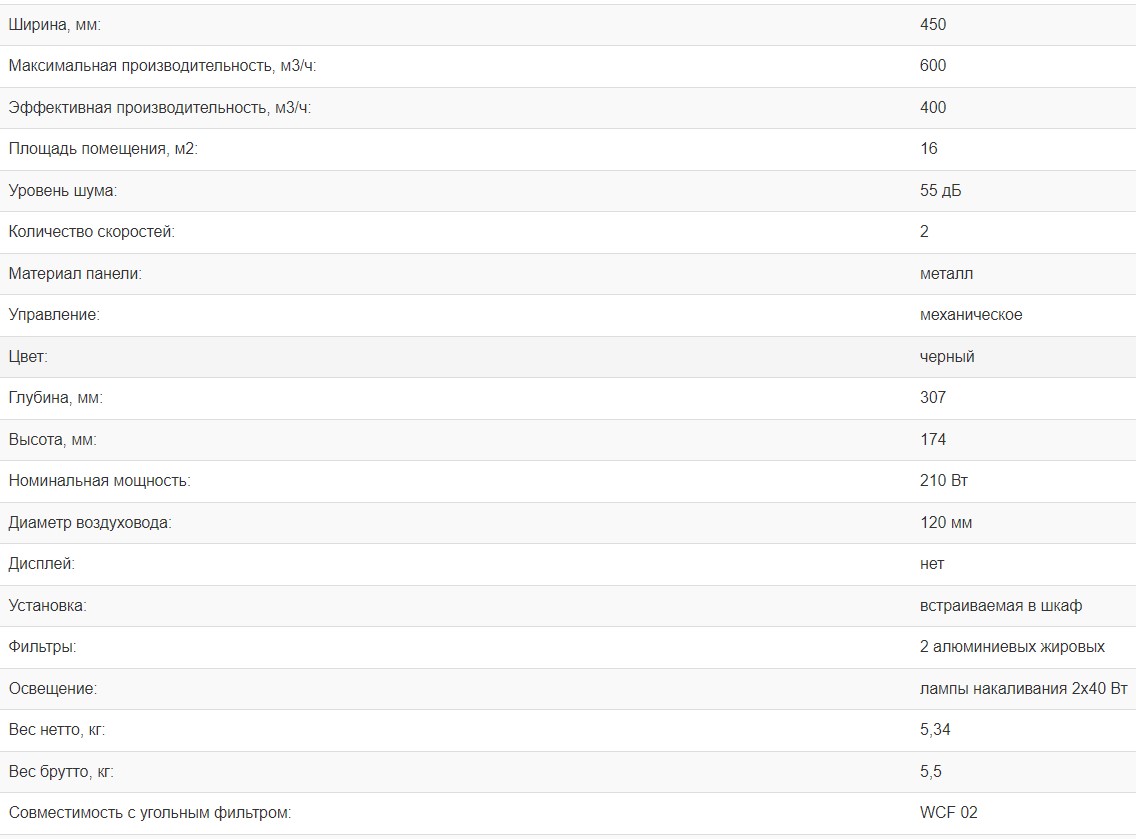Click filters value '2 алюминиевых жировых'

pos(1012,647)
